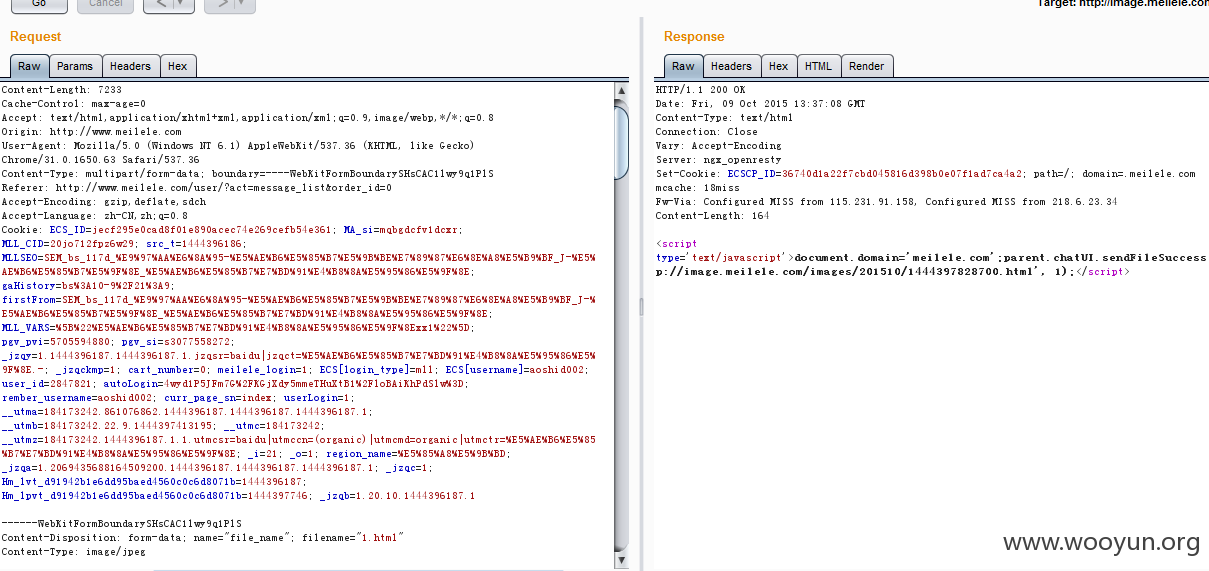
Task: Click the 'Vary: Accept-Encoding' response line
Action: [x=718, y=146]
